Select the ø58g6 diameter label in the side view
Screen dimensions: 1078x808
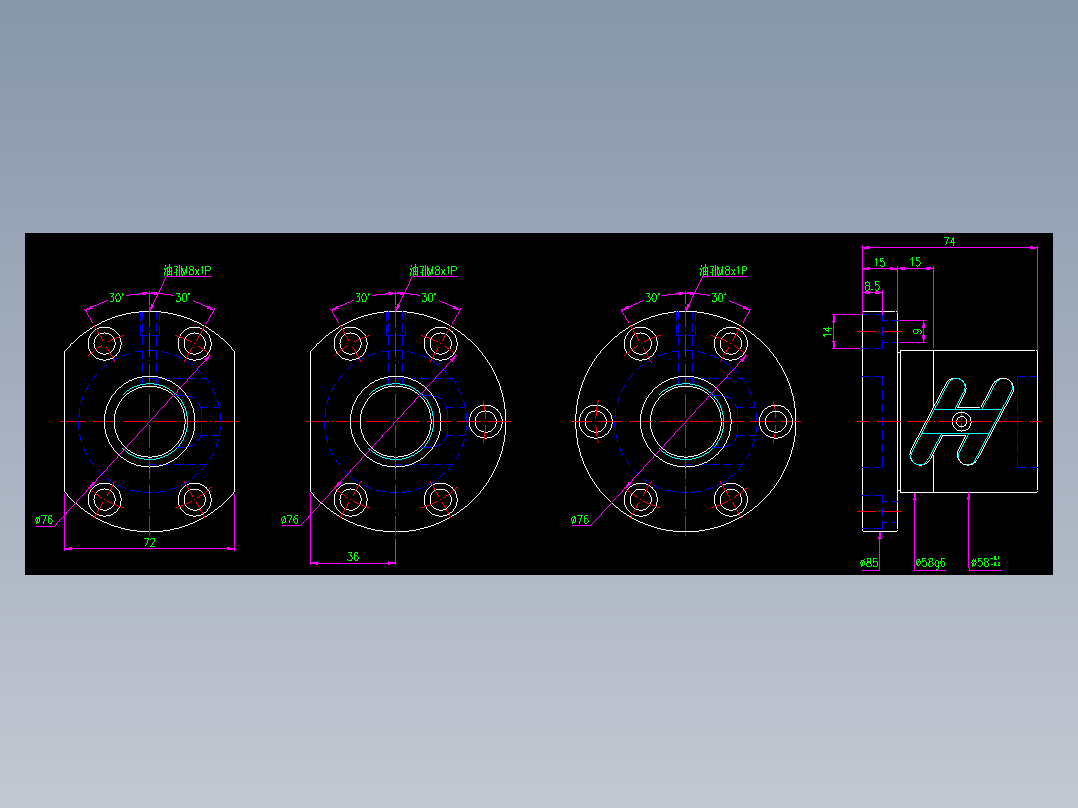(930, 563)
